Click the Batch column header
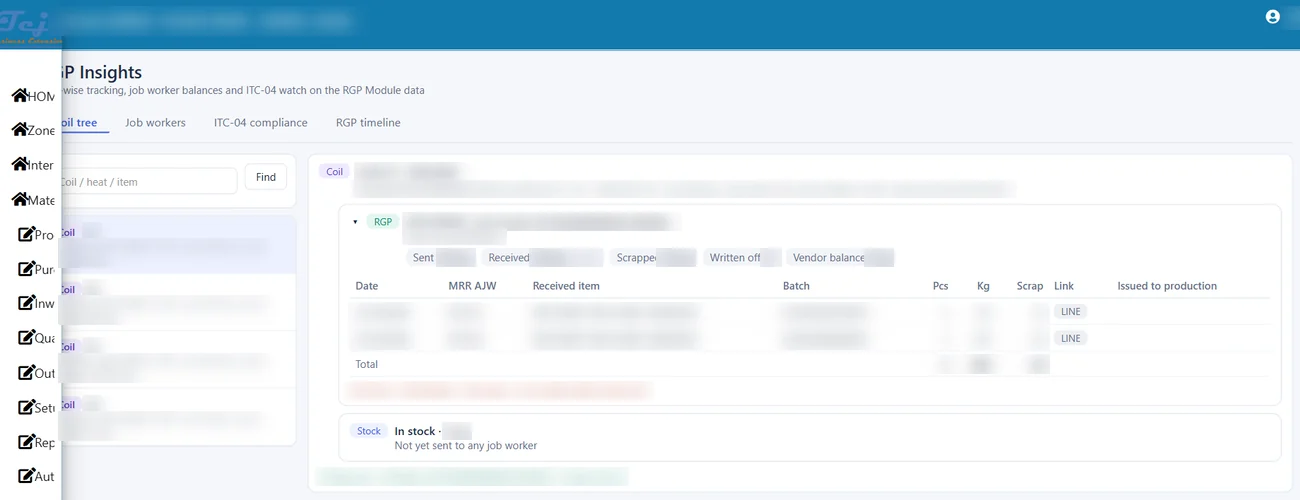The height and width of the screenshot is (500, 1300). click(796, 286)
